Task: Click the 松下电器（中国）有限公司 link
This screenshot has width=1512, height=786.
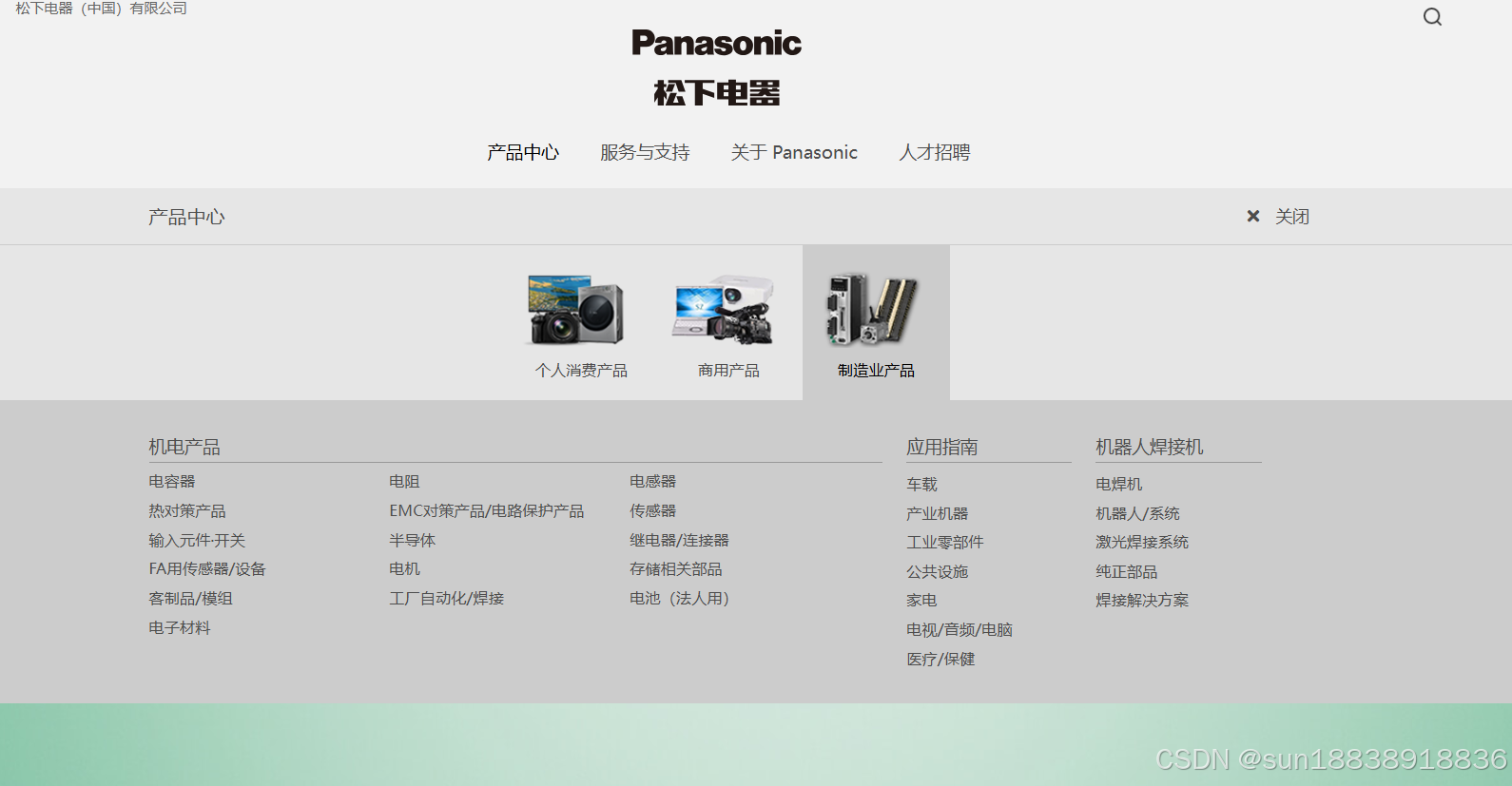Action: point(101,9)
